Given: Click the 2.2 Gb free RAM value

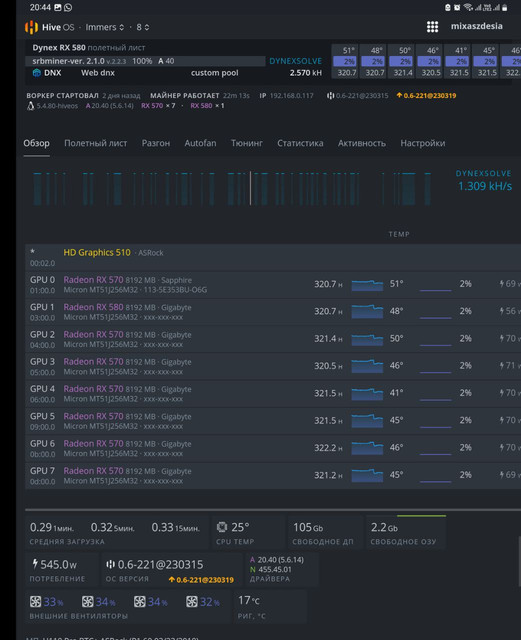Looking at the screenshot, I should click(384, 528).
